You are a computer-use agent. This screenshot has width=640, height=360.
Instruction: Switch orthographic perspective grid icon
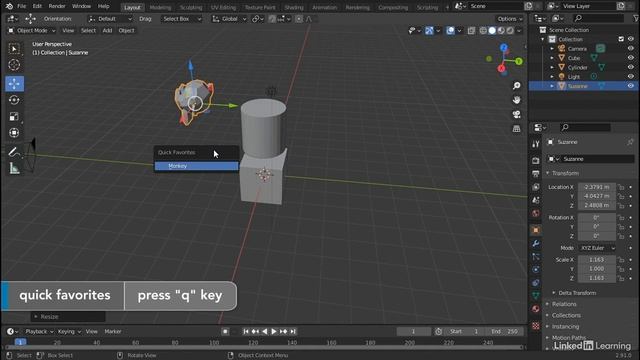point(517,129)
